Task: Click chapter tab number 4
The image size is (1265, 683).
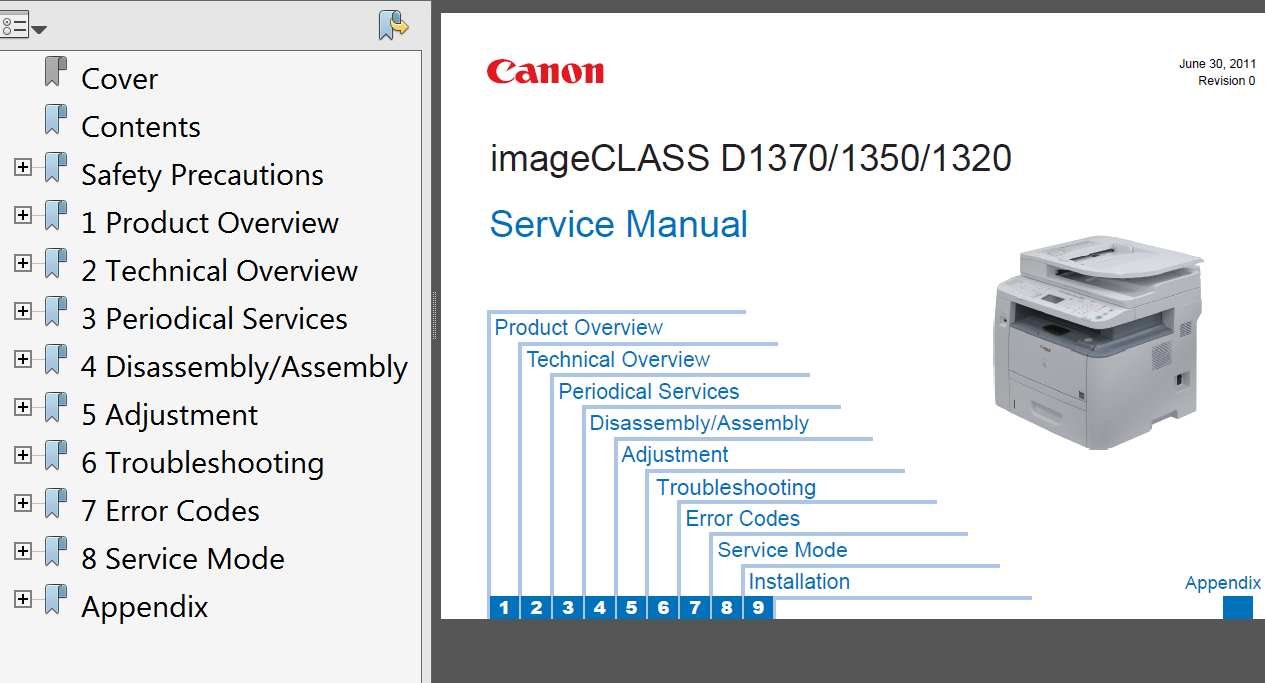Action: tap(599, 607)
